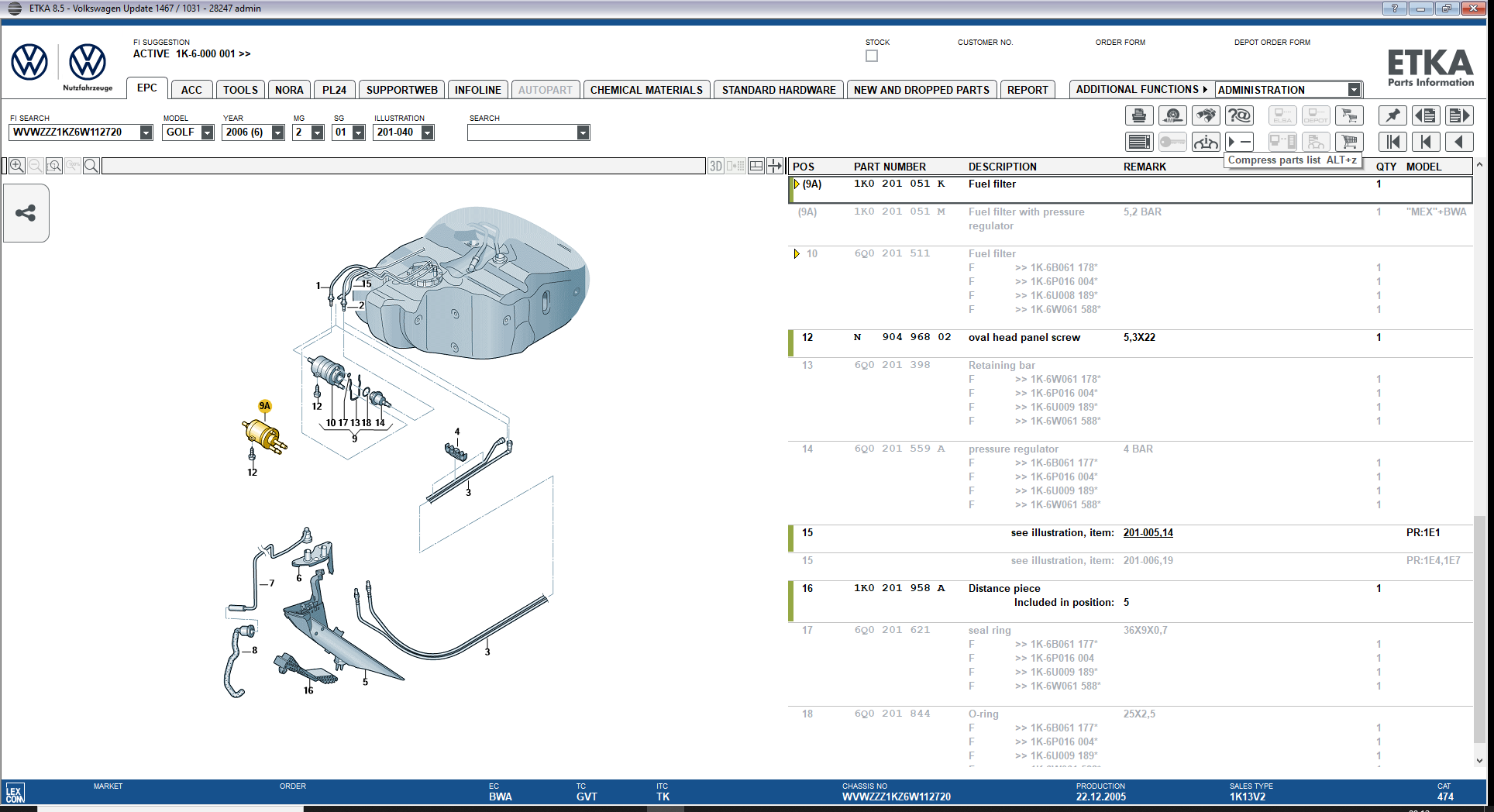Click the vehicle information icon
The width and height of the screenshot is (1494, 812).
point(1206,142)
